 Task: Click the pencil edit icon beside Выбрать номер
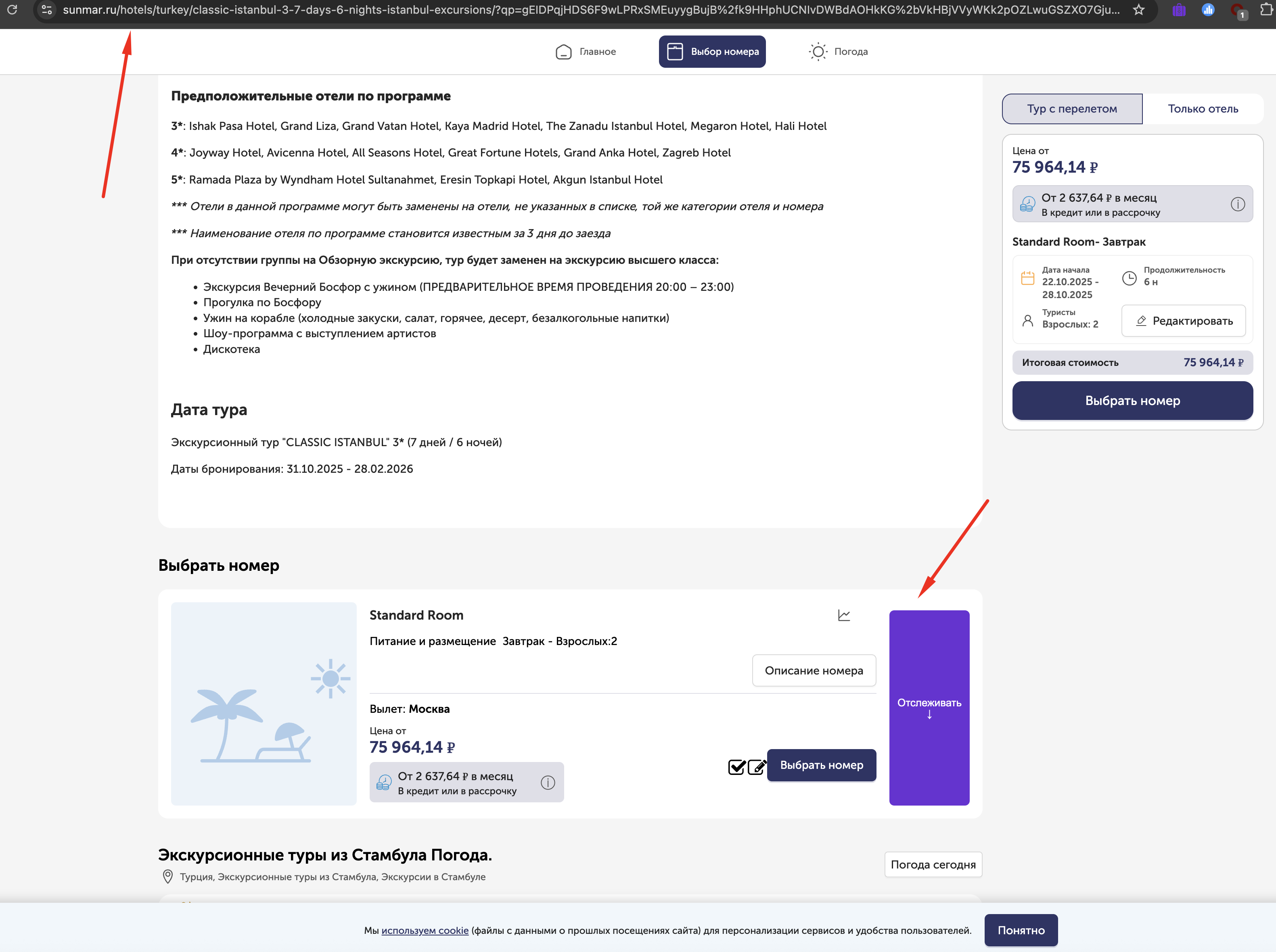tap(757, 767)
